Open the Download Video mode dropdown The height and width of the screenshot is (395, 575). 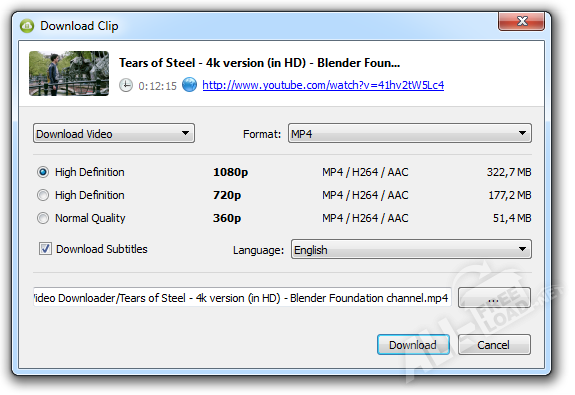(x=114, y=133)
